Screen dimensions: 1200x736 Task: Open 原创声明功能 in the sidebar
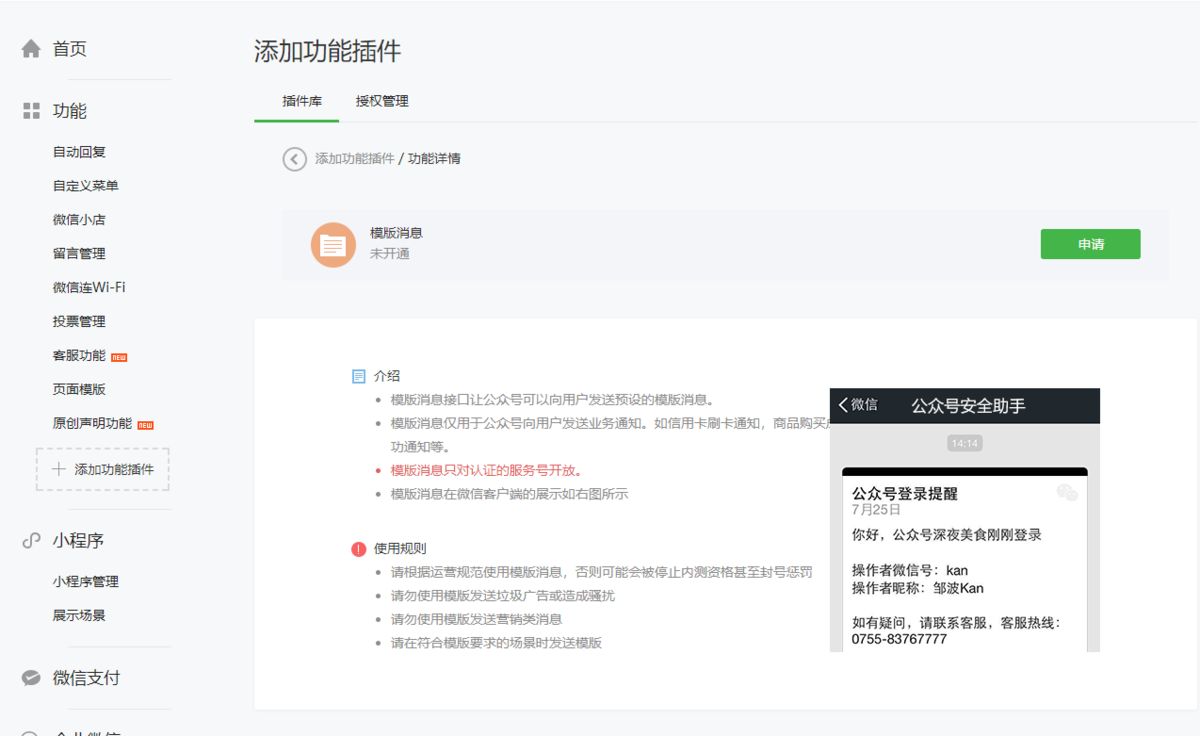[92, 424]
